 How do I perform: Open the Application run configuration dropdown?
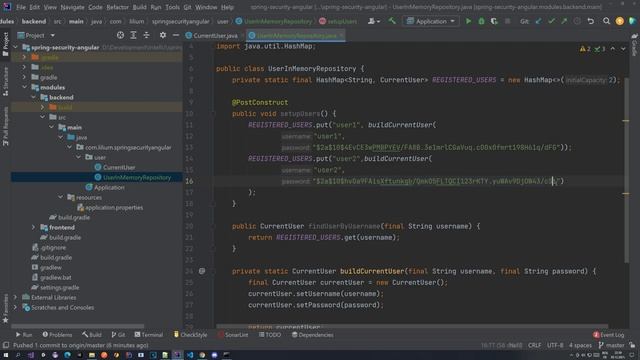tap(431, 21)
